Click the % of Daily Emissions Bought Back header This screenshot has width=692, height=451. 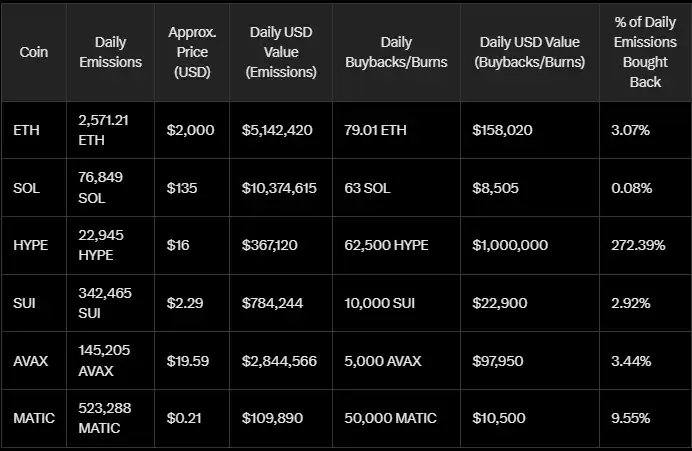coord(645,52)
